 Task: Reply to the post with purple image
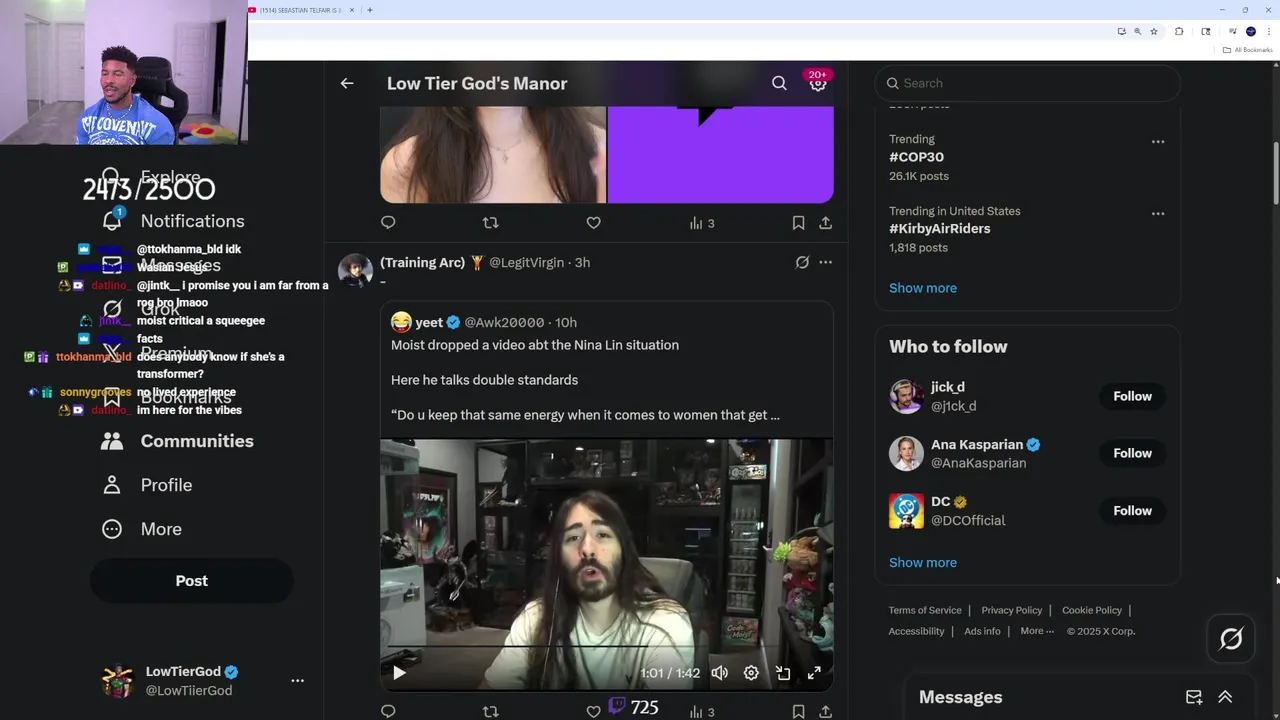coord(388,222)
